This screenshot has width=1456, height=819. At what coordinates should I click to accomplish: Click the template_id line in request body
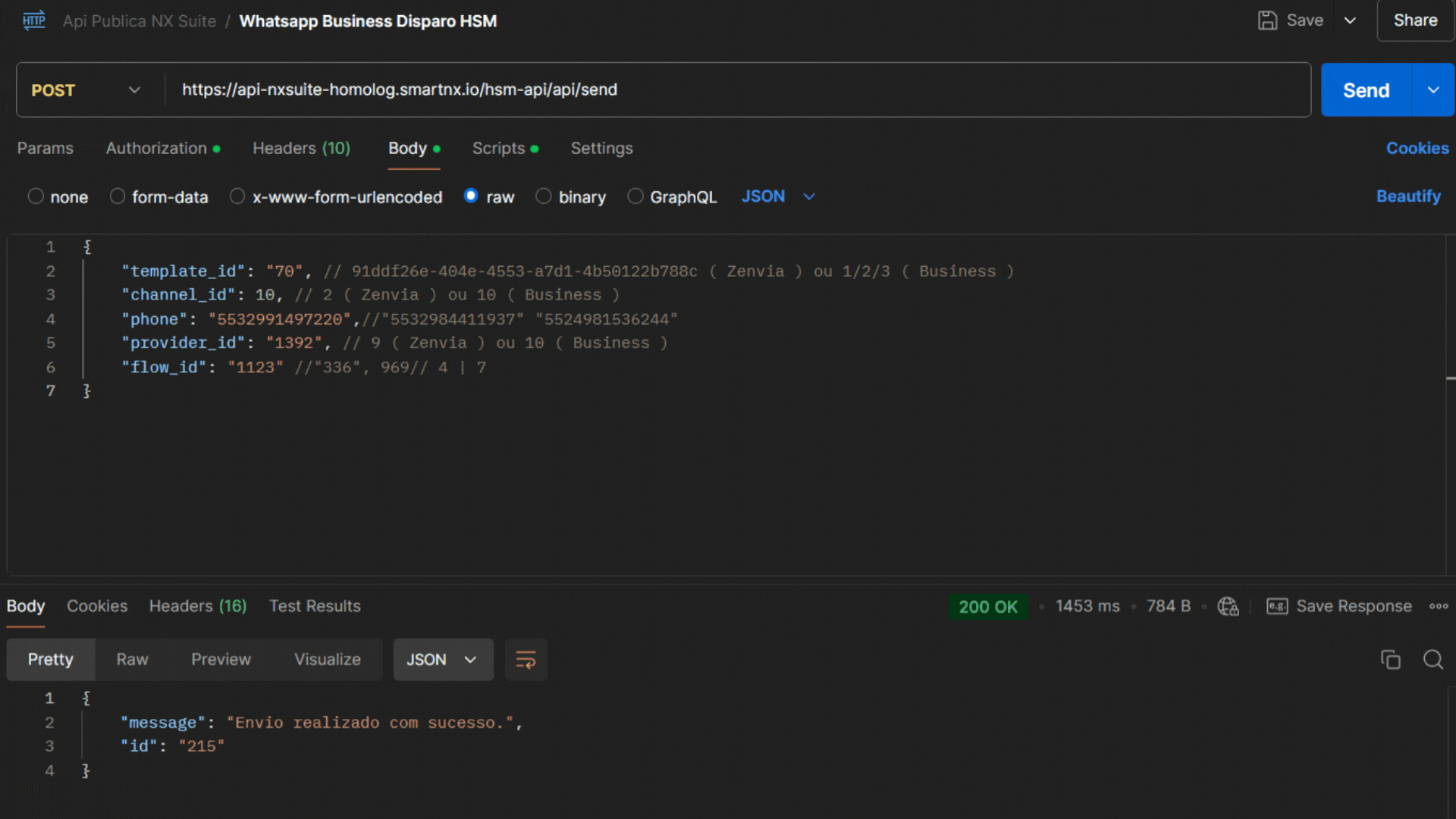coord(567,271)
